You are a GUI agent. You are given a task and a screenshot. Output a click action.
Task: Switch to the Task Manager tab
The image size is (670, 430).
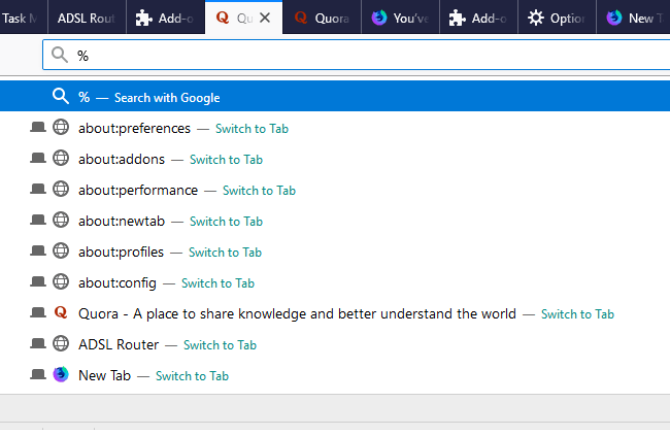tap(24, 17)
